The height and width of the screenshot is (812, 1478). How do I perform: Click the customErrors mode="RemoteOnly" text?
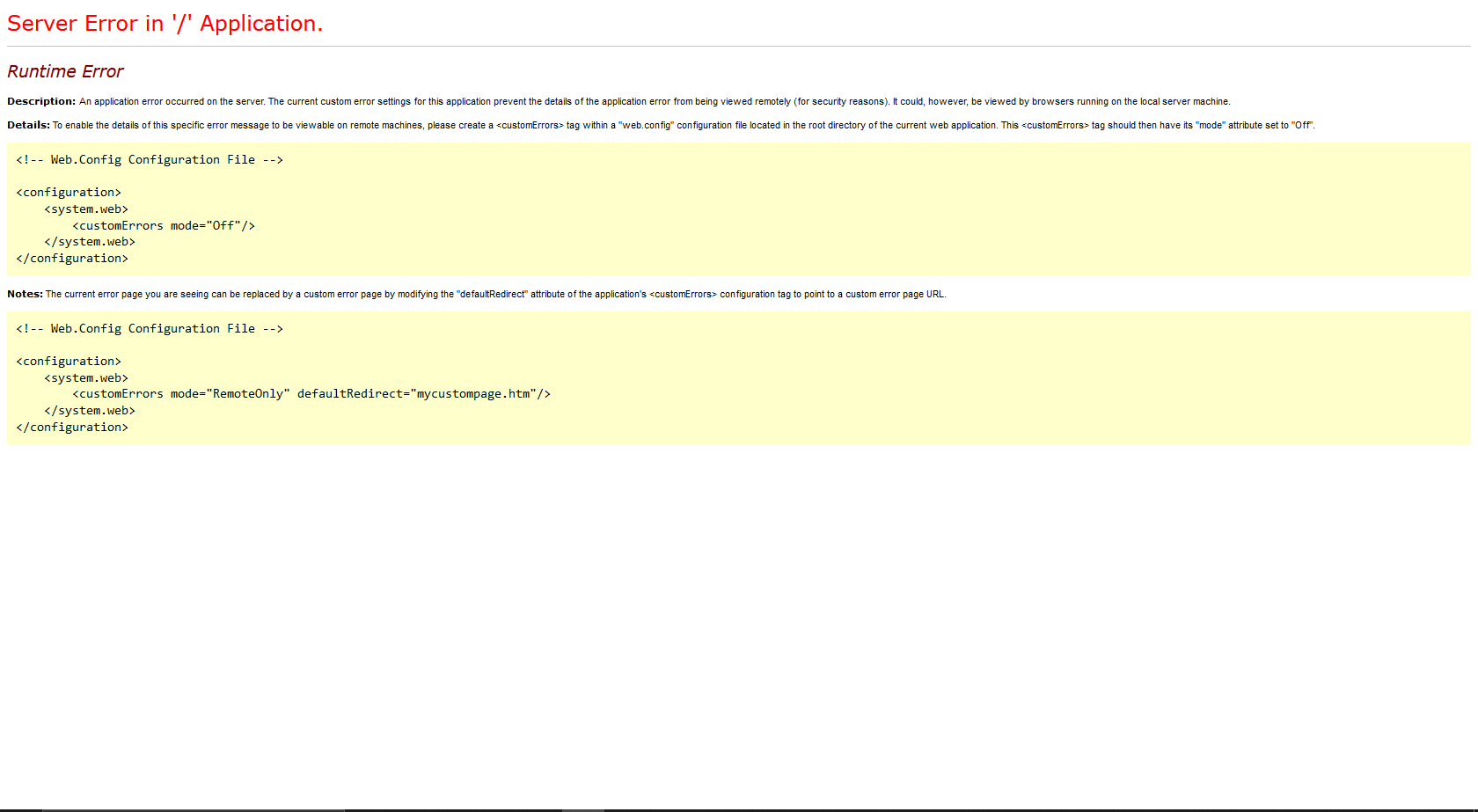coord(181,393)
